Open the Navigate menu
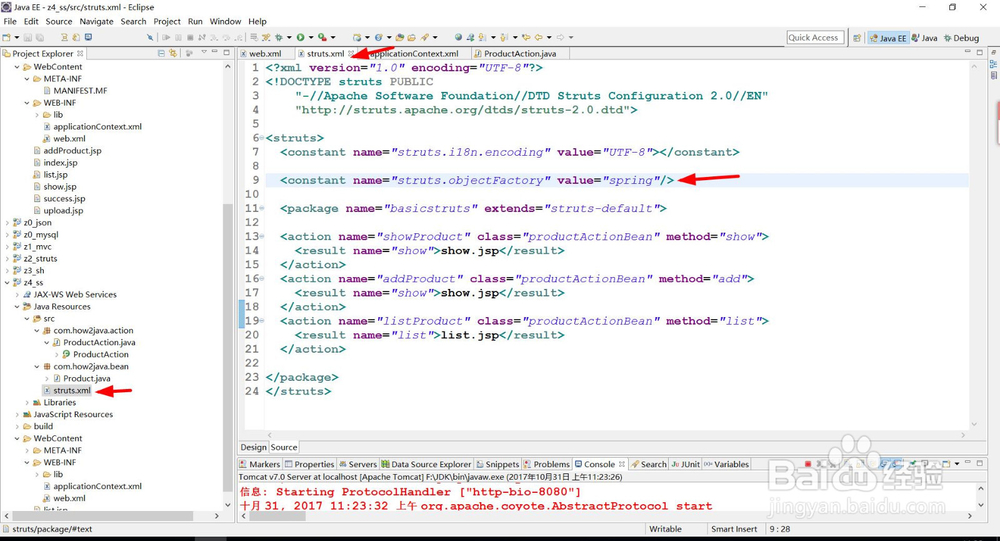The image size is (1000, 541). [x=96, y=21]
